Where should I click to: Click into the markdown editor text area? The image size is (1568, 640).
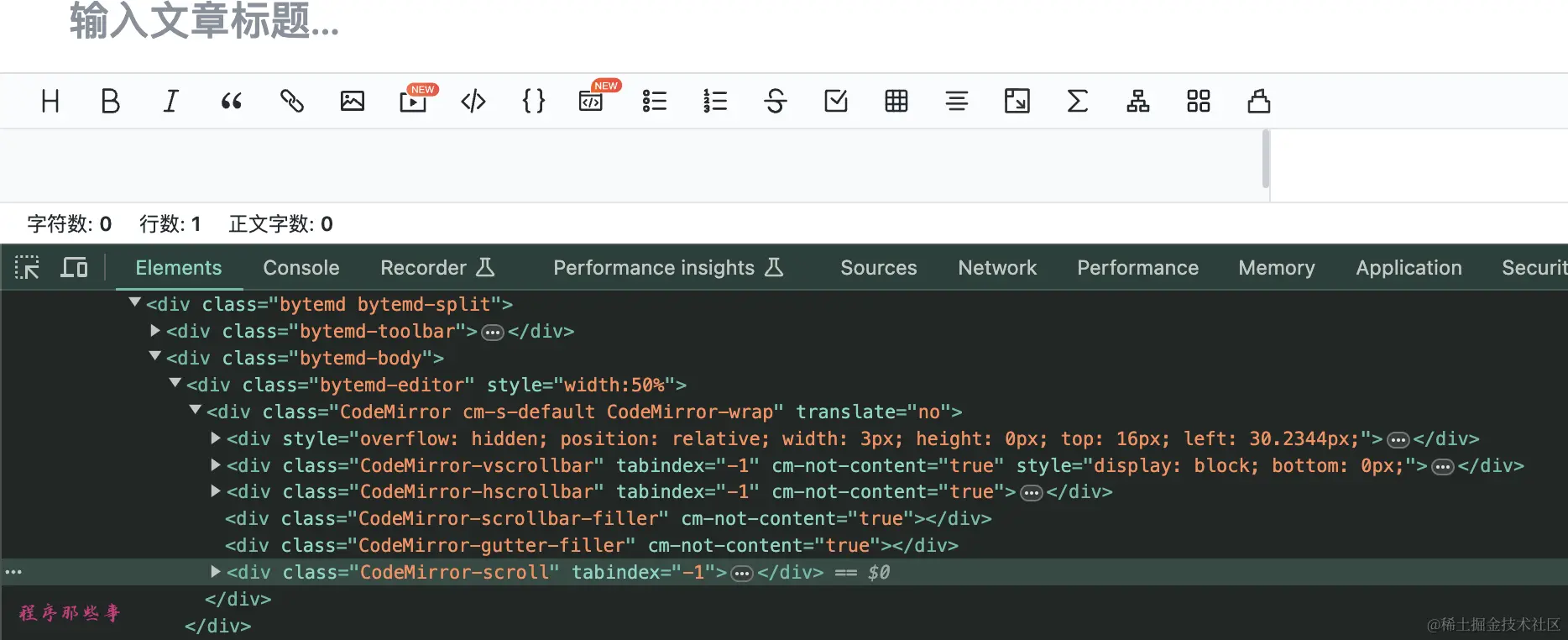630,165
